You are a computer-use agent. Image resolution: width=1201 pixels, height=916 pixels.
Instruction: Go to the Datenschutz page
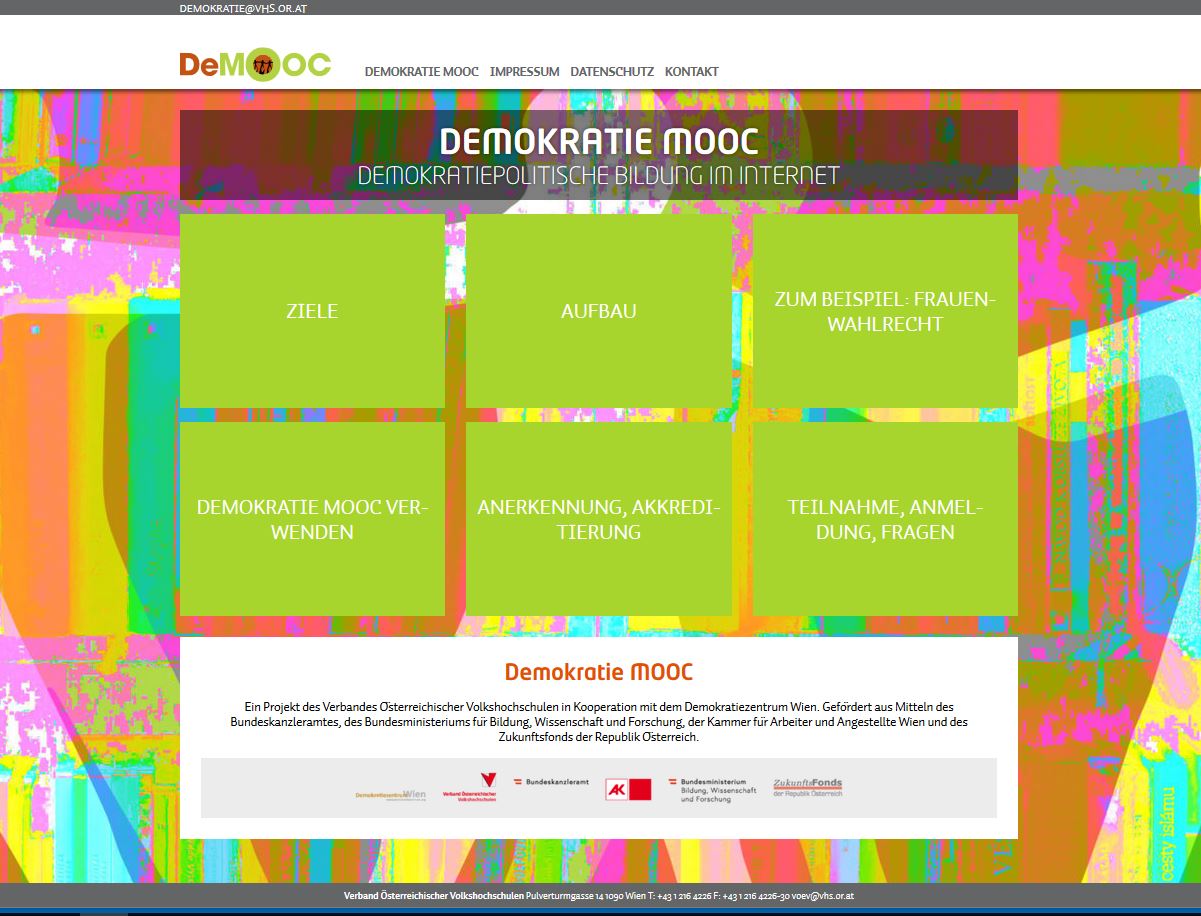[x=612, y=72]
